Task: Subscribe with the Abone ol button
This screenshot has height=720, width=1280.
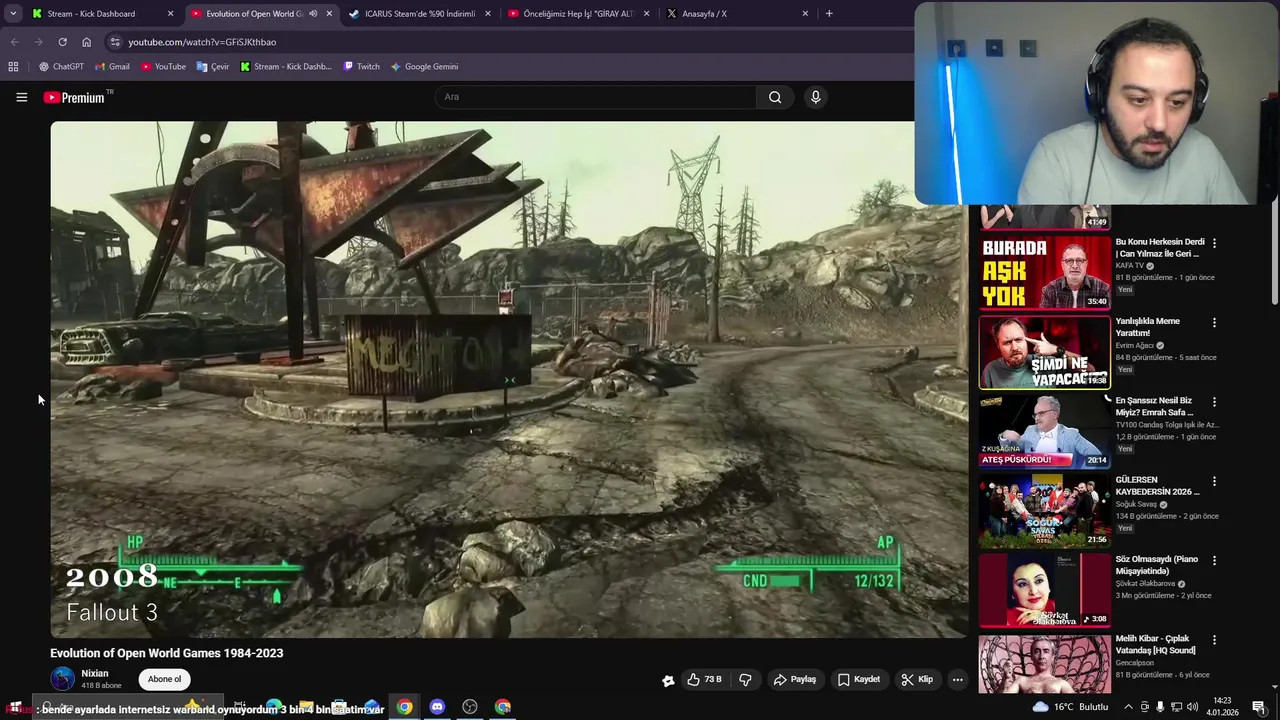Action: pyautogui.click(x=165, y=679)
